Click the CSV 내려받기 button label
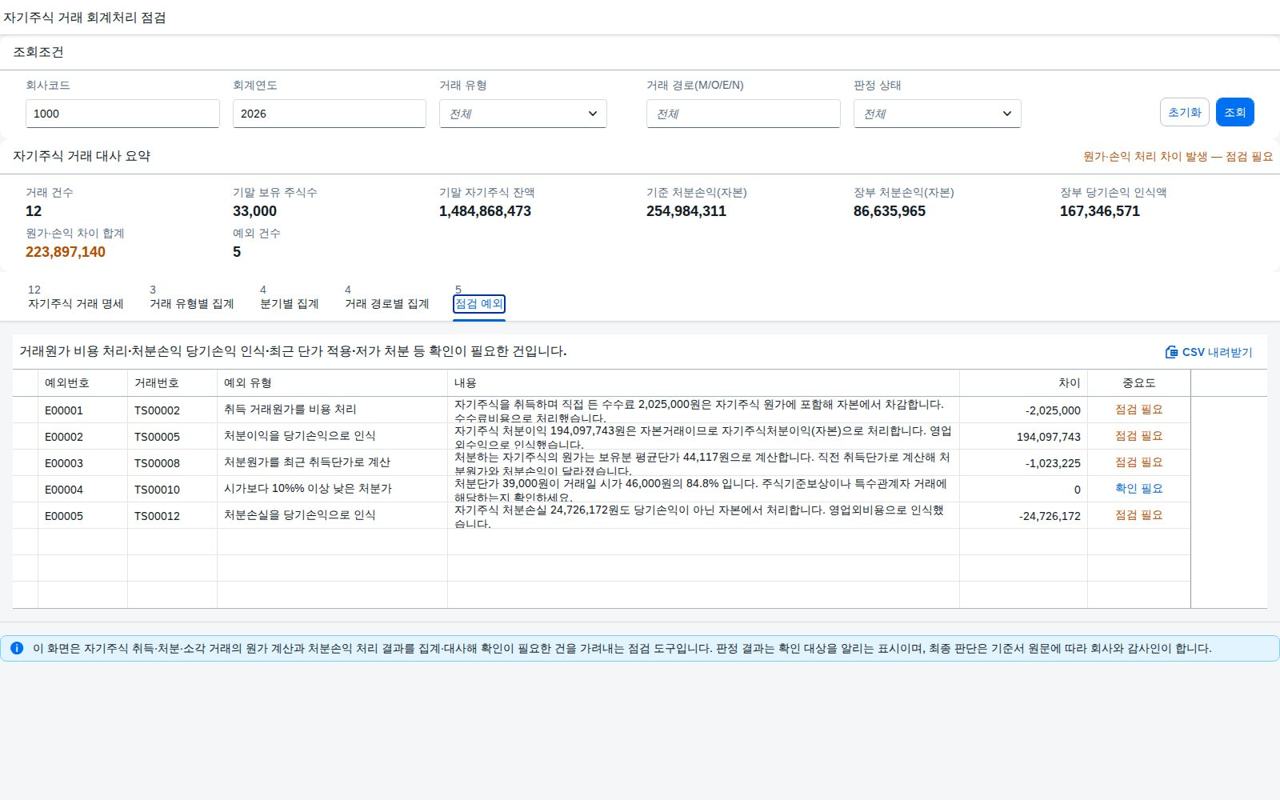The image size is (1280, 800). click(1217, 352)
